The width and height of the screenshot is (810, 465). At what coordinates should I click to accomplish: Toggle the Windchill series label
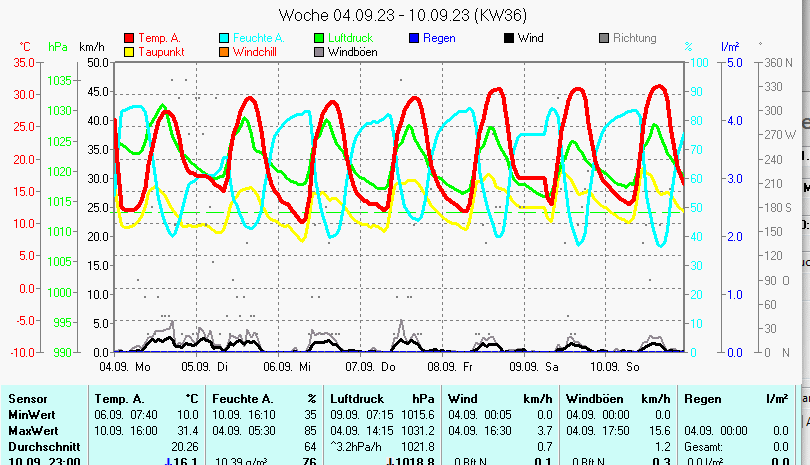258,52
